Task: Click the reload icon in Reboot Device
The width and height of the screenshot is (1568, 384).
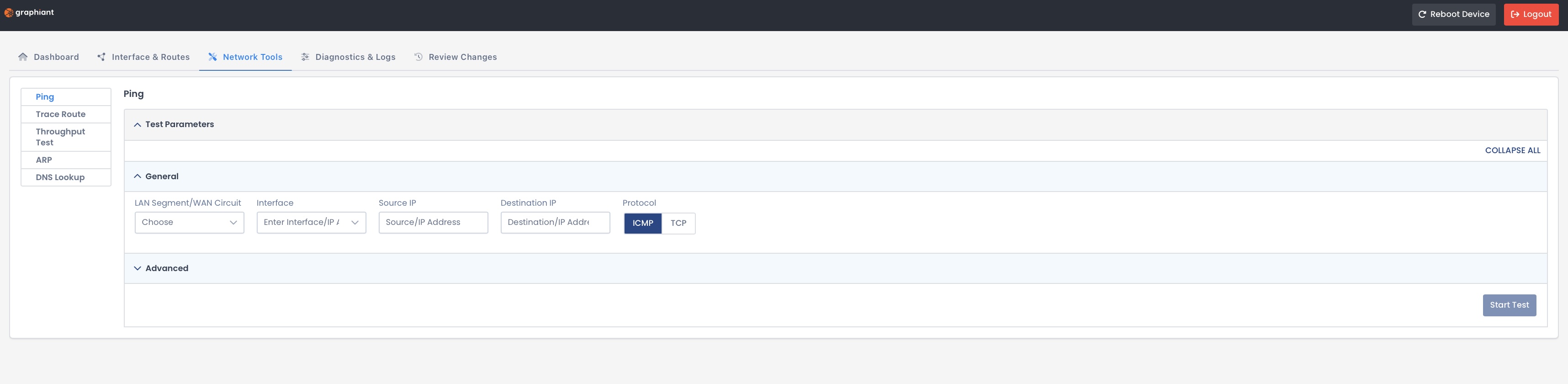Action: [1423, 15]
